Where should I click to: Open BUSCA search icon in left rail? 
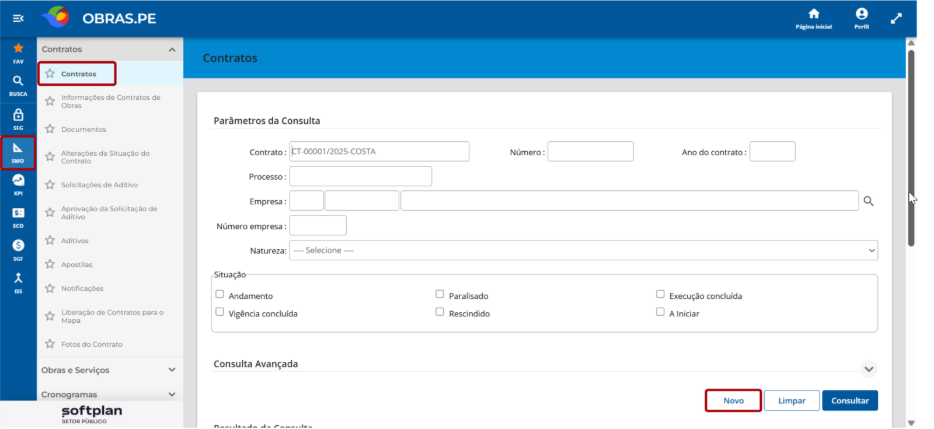[x=18, y=82]
